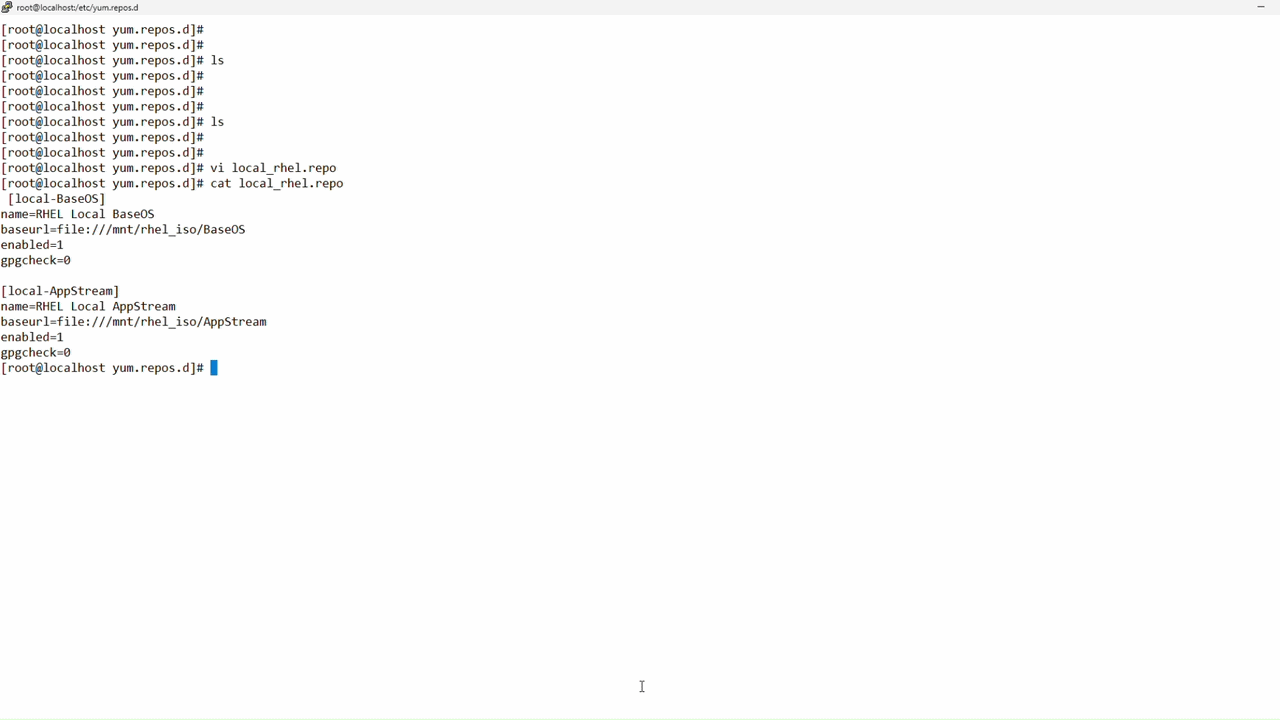Screen dimensions: 1280x720
Task: Click the baseurl line ending in AppStream
Action: pos(133,322)
